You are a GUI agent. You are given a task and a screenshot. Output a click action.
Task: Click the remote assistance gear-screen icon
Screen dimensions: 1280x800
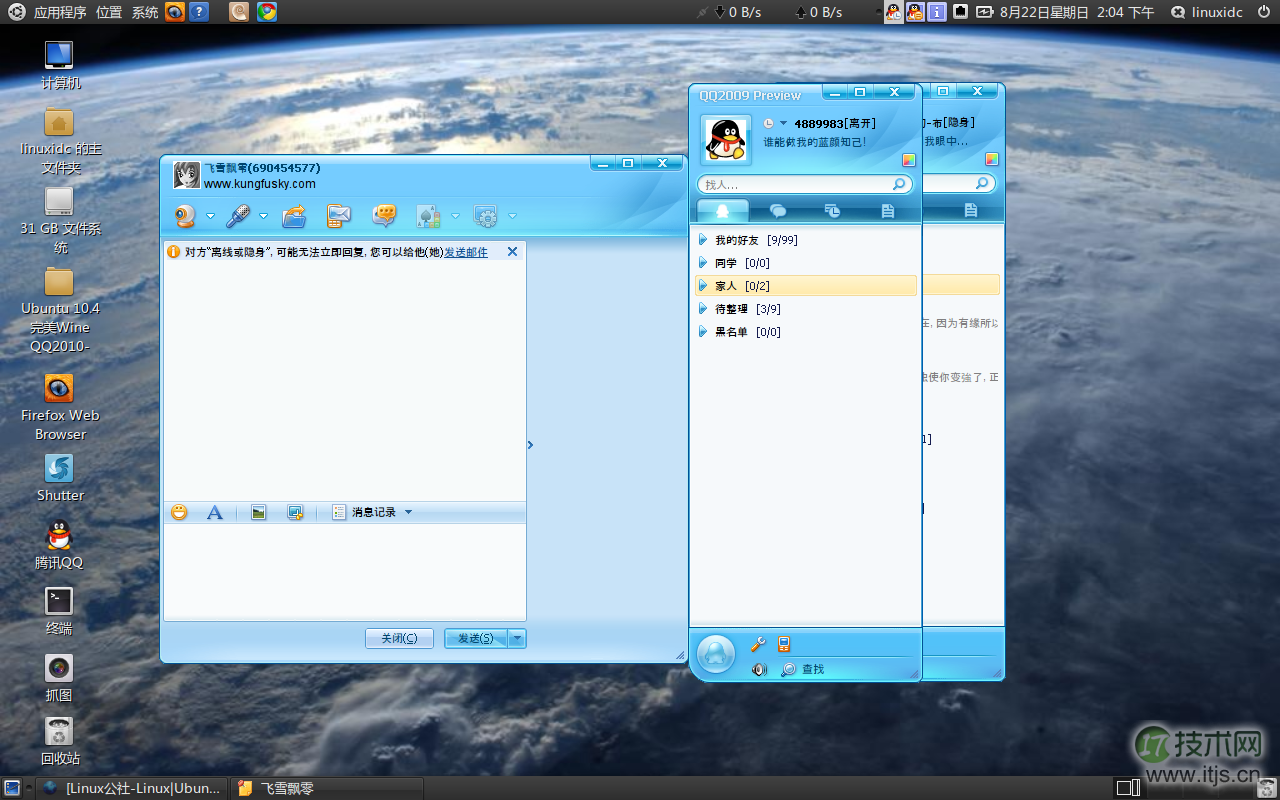485,215
